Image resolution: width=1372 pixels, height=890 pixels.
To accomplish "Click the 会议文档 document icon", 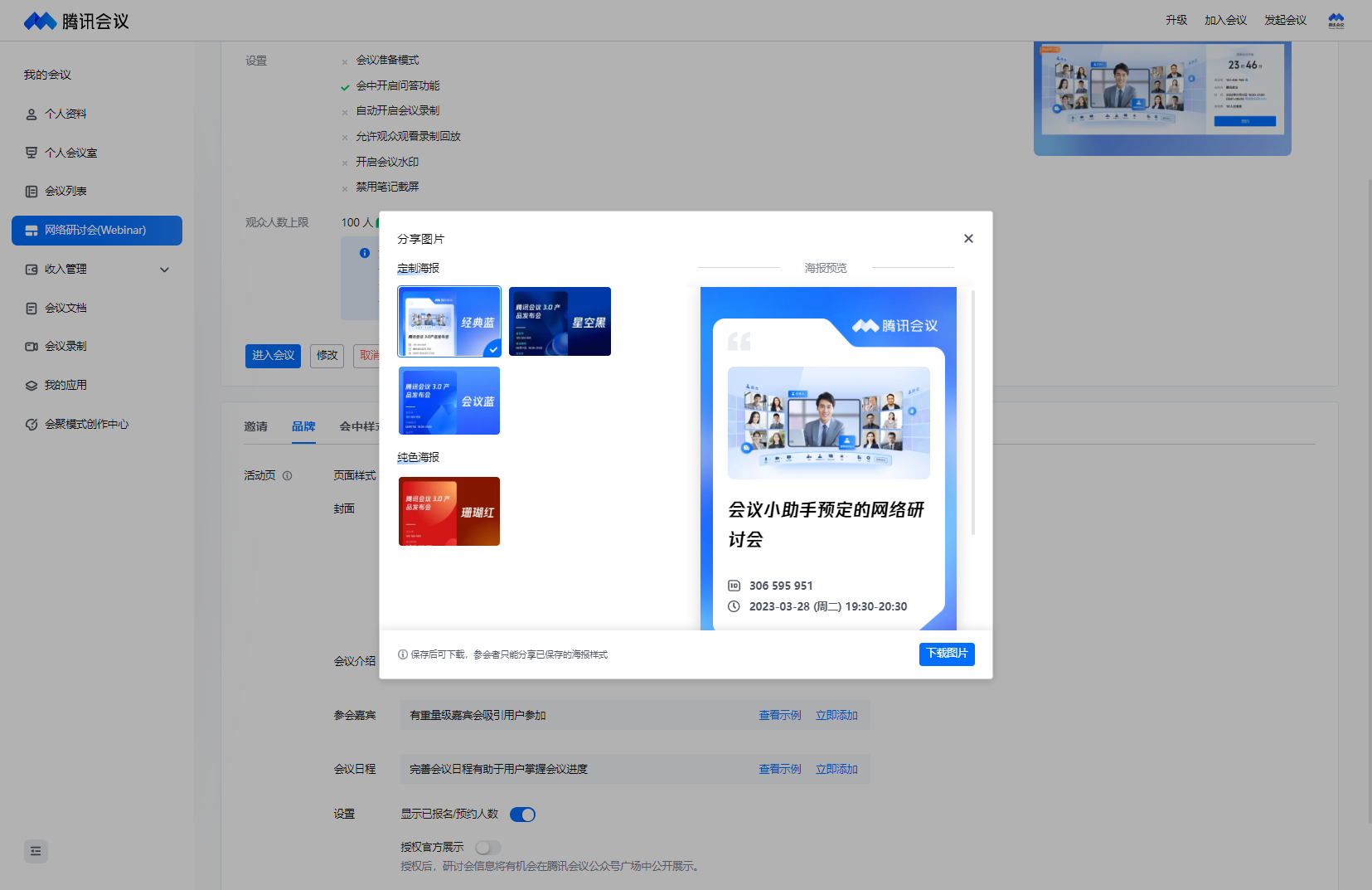I will 32,309.
